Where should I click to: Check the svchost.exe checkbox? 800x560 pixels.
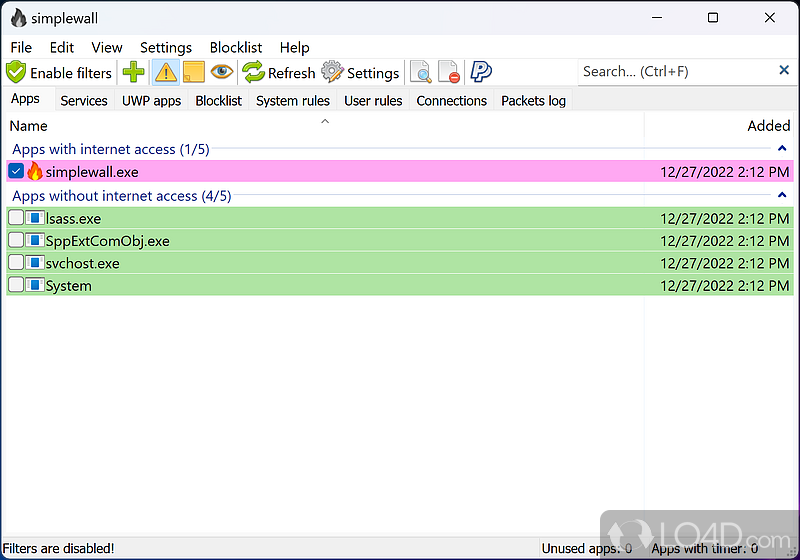pos(16,263)
